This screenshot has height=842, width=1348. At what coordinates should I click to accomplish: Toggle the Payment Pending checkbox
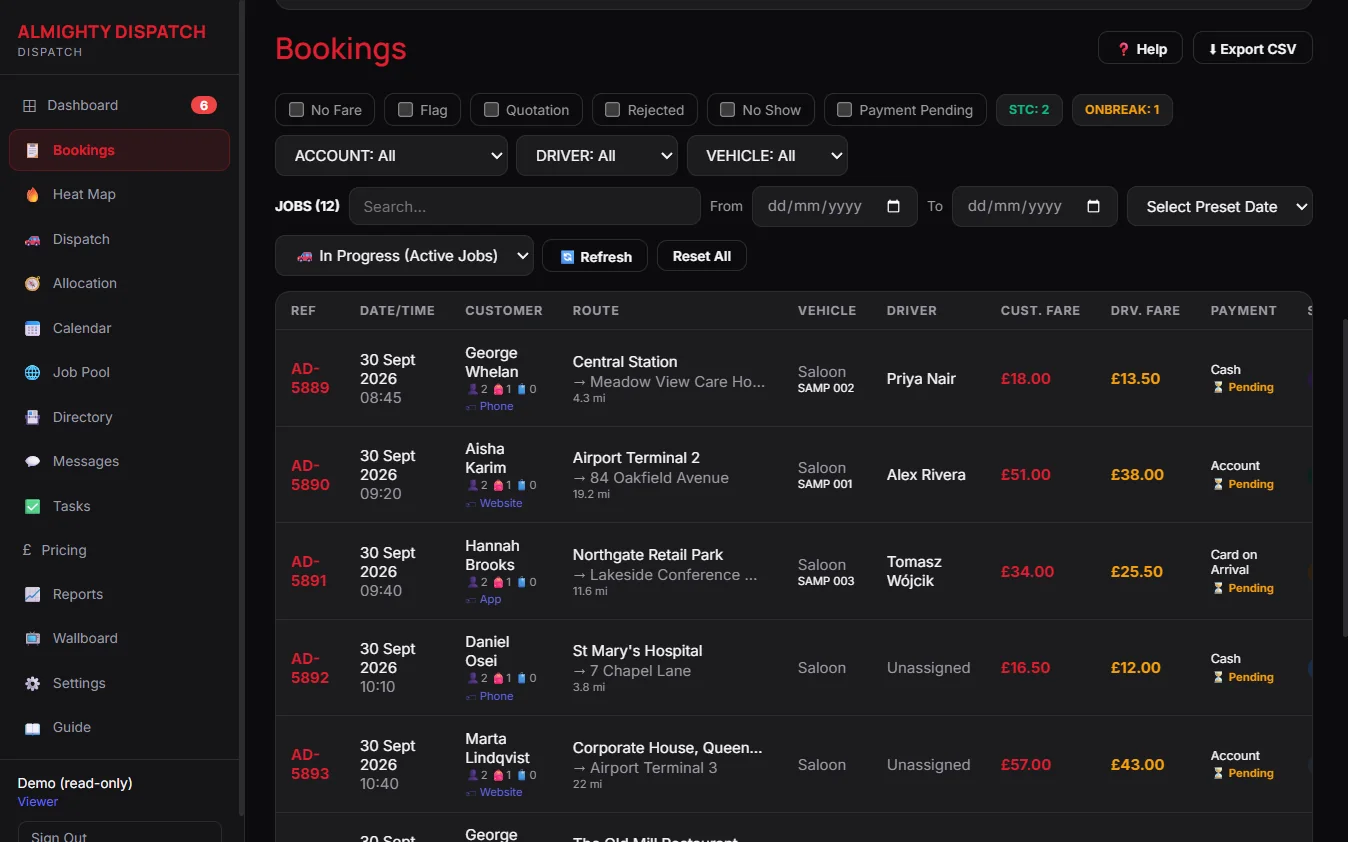tap(844, 110)
